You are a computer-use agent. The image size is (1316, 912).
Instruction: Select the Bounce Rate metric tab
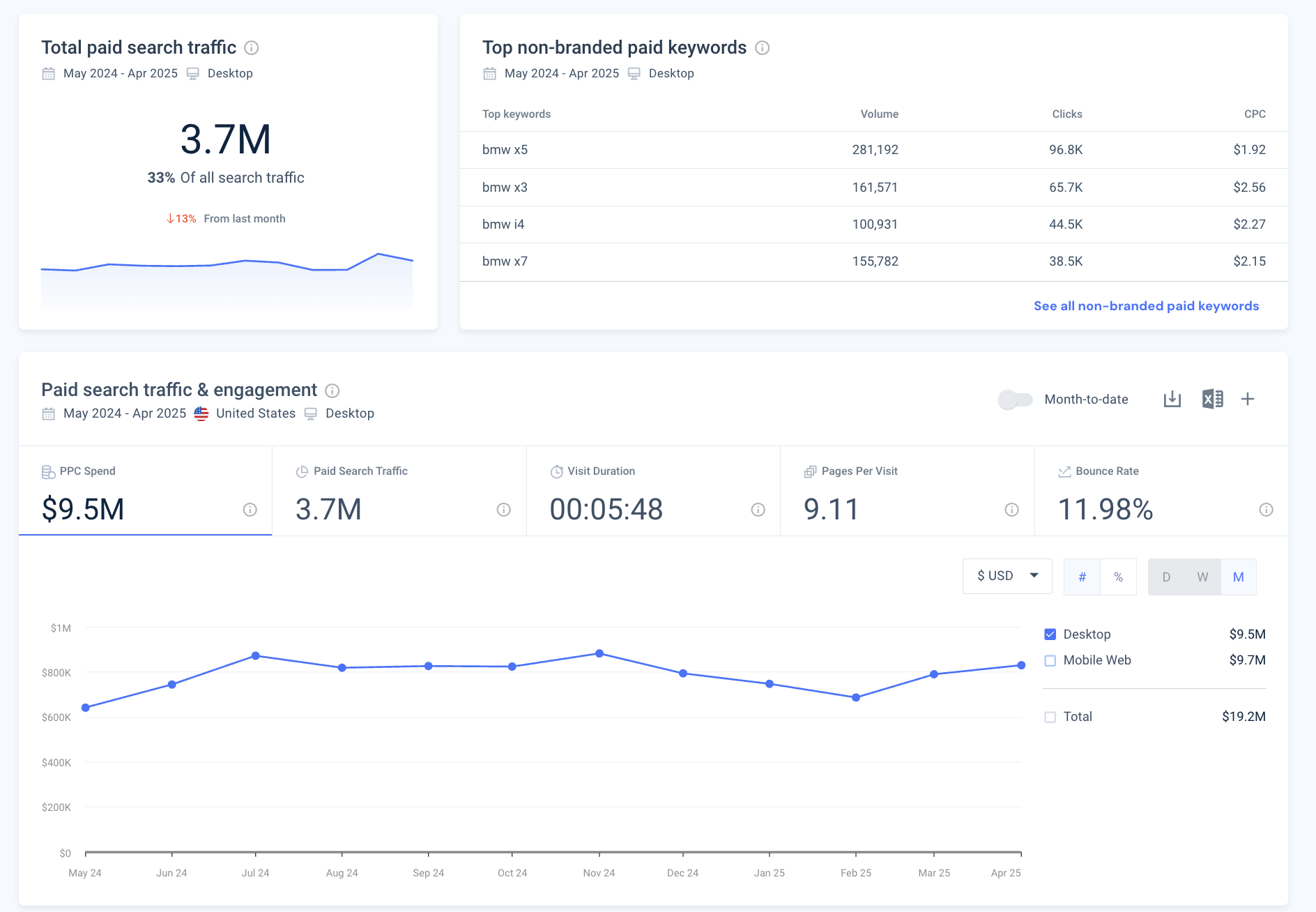[x=1161, y=491]
